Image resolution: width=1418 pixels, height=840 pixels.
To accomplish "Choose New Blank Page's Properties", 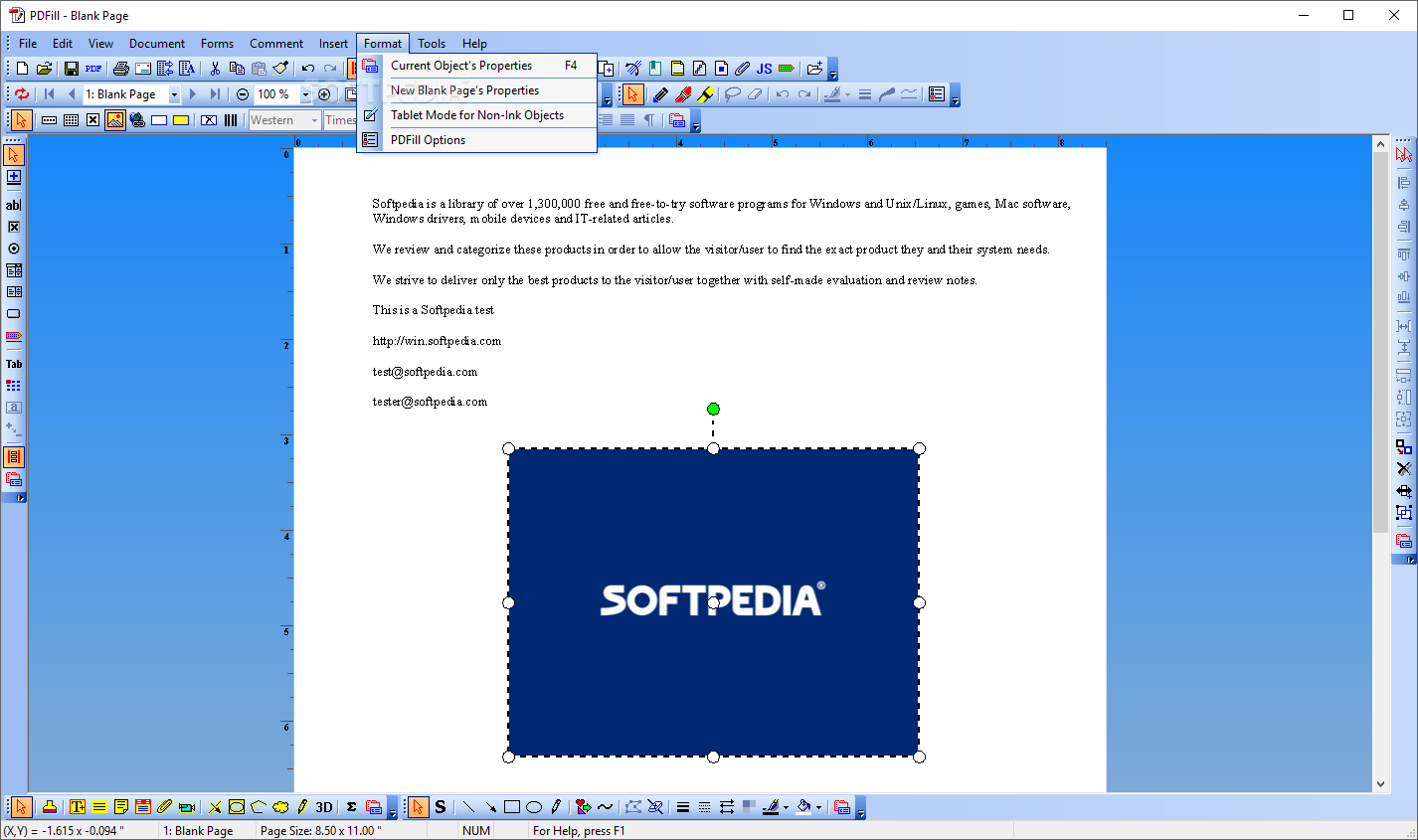I will (477, 90).
